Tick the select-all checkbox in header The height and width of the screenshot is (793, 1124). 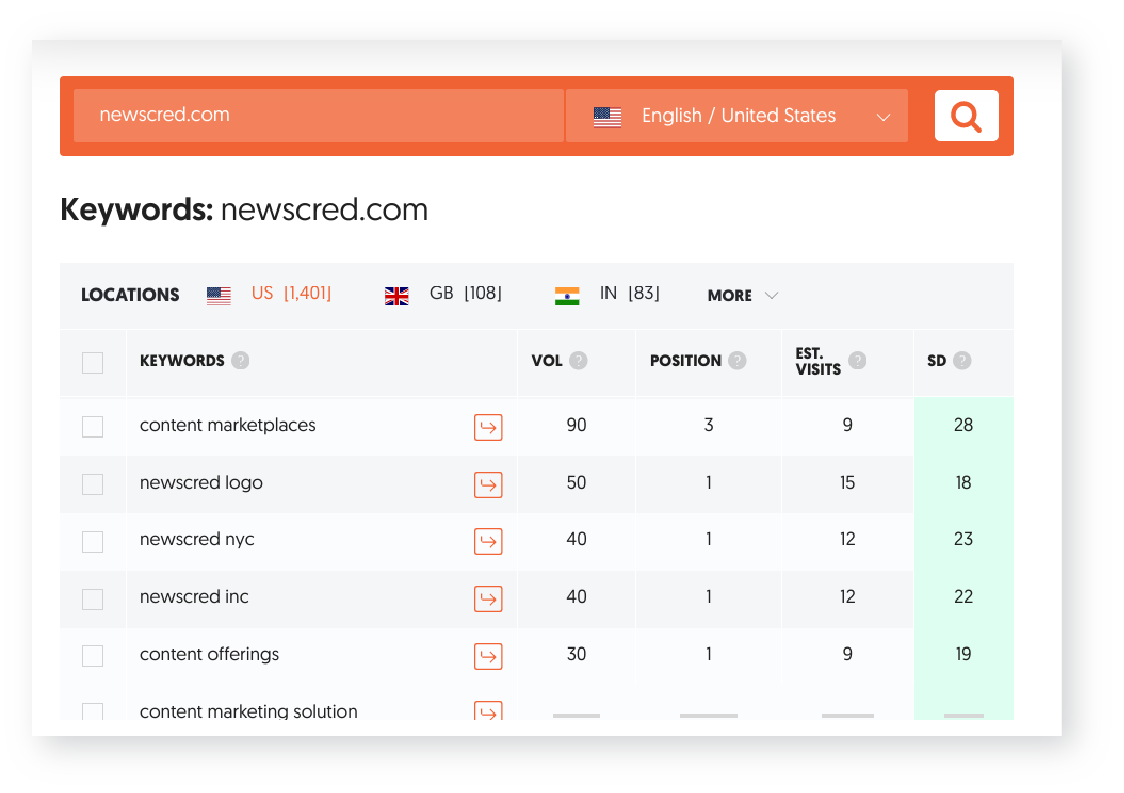pos(92,362)
